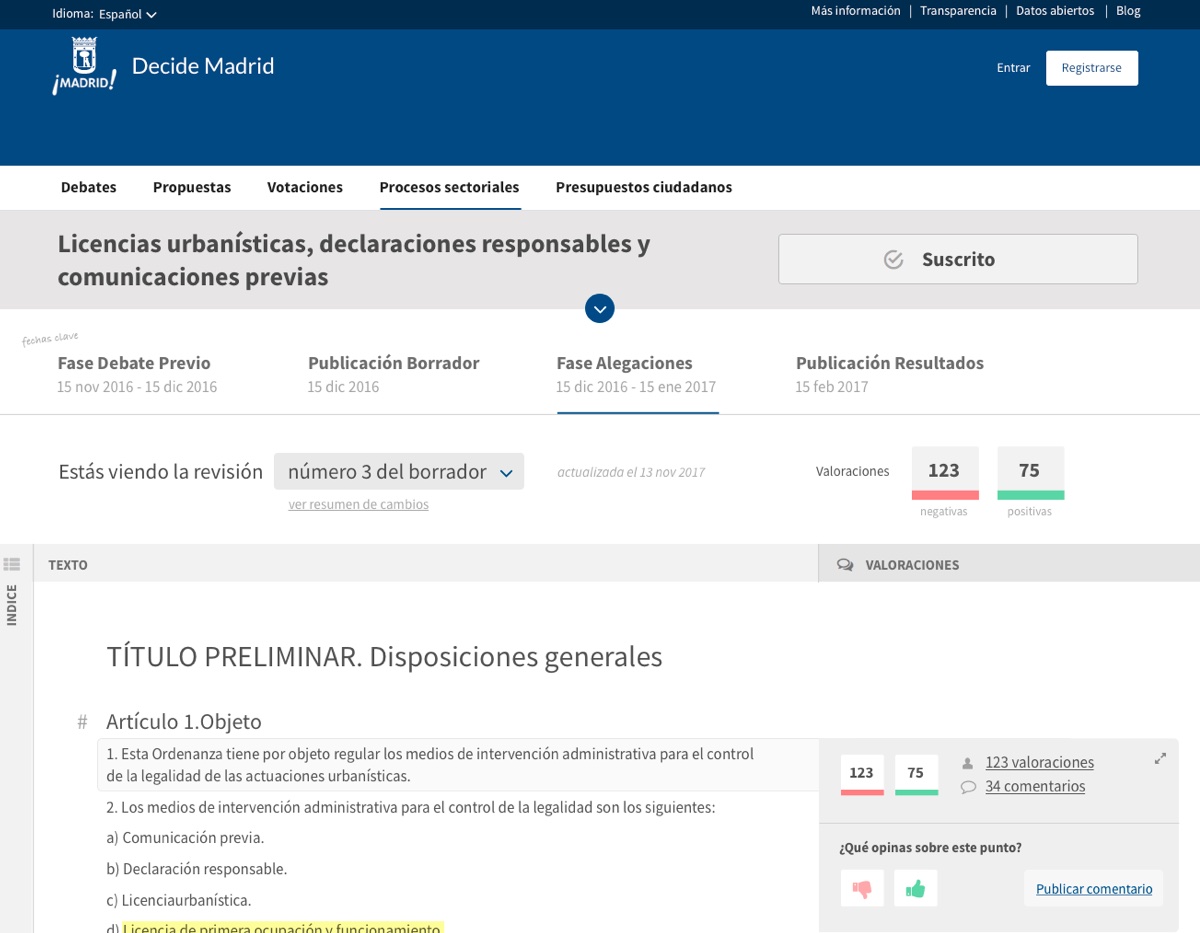
Task: Open the draft revision number dropdown
Action: (398, 472)
